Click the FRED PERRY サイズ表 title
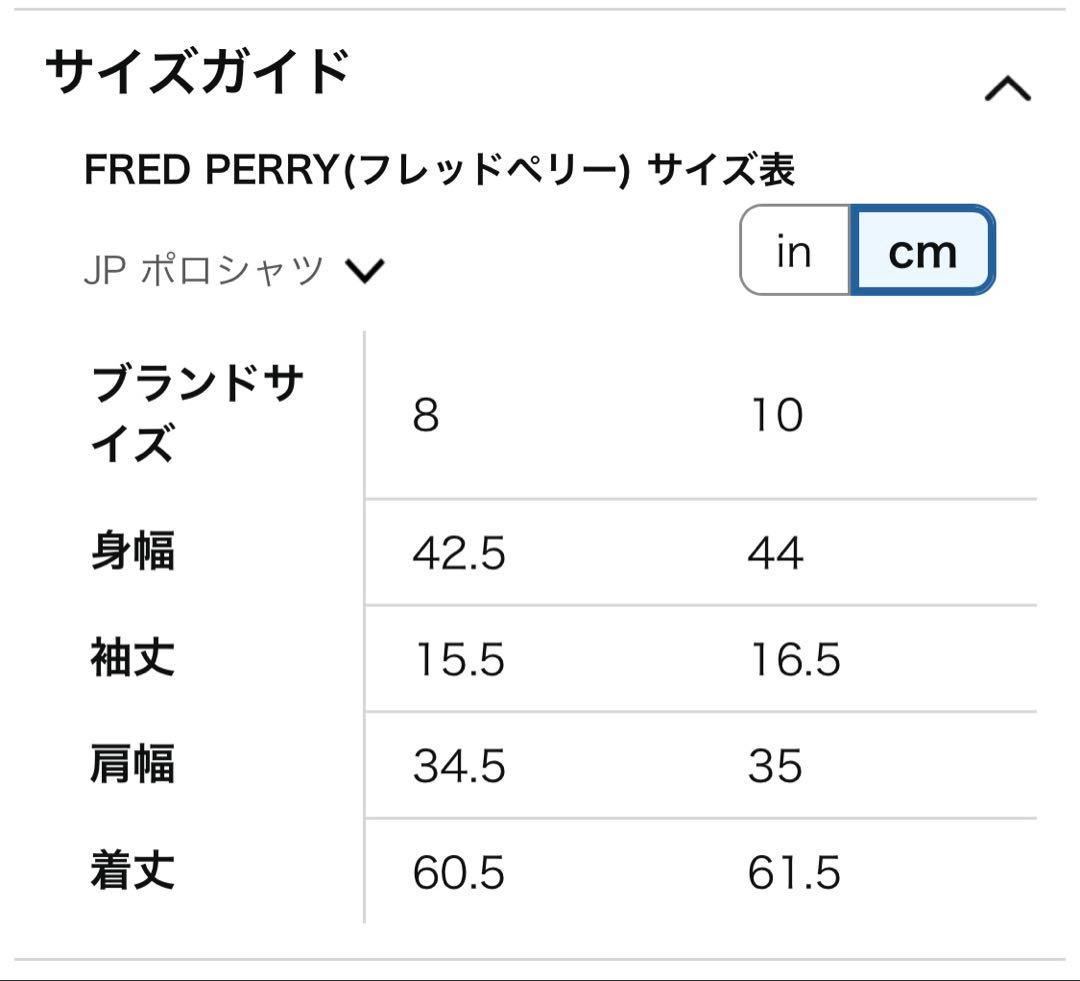The image size is (1080, 981). point(439,171)
